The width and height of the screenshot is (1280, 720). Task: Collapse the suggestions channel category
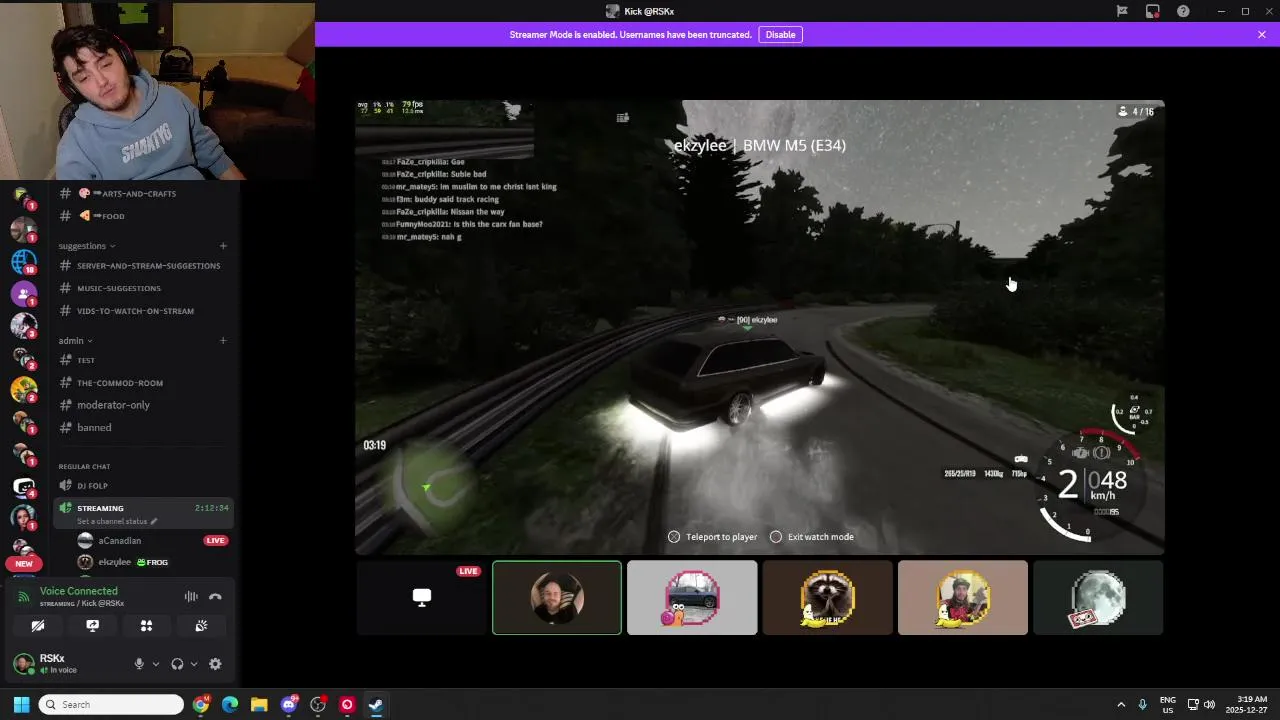[87, 246]
